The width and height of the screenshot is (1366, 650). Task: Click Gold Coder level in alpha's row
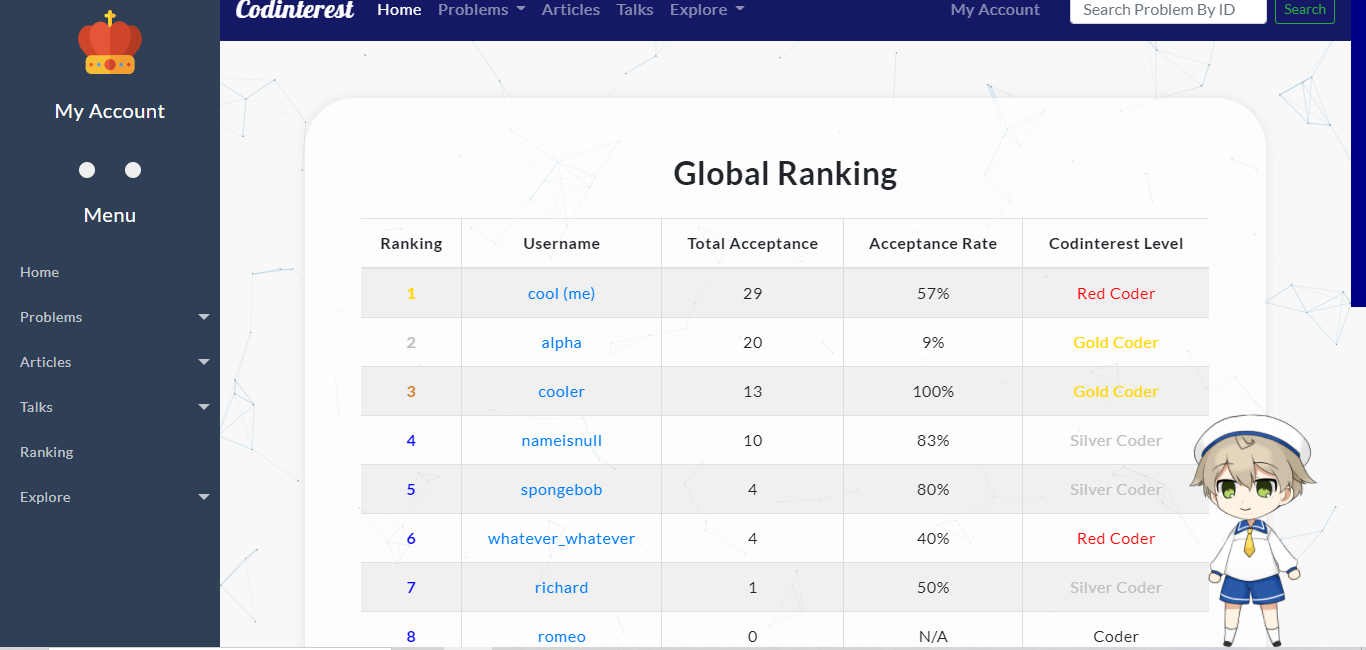click(x=1116, y=342)
